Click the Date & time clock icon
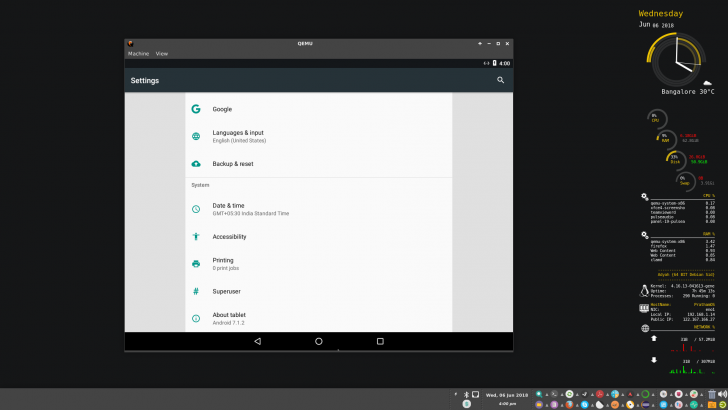This screenshot has width=728, height=410. (x=196, y=208)
